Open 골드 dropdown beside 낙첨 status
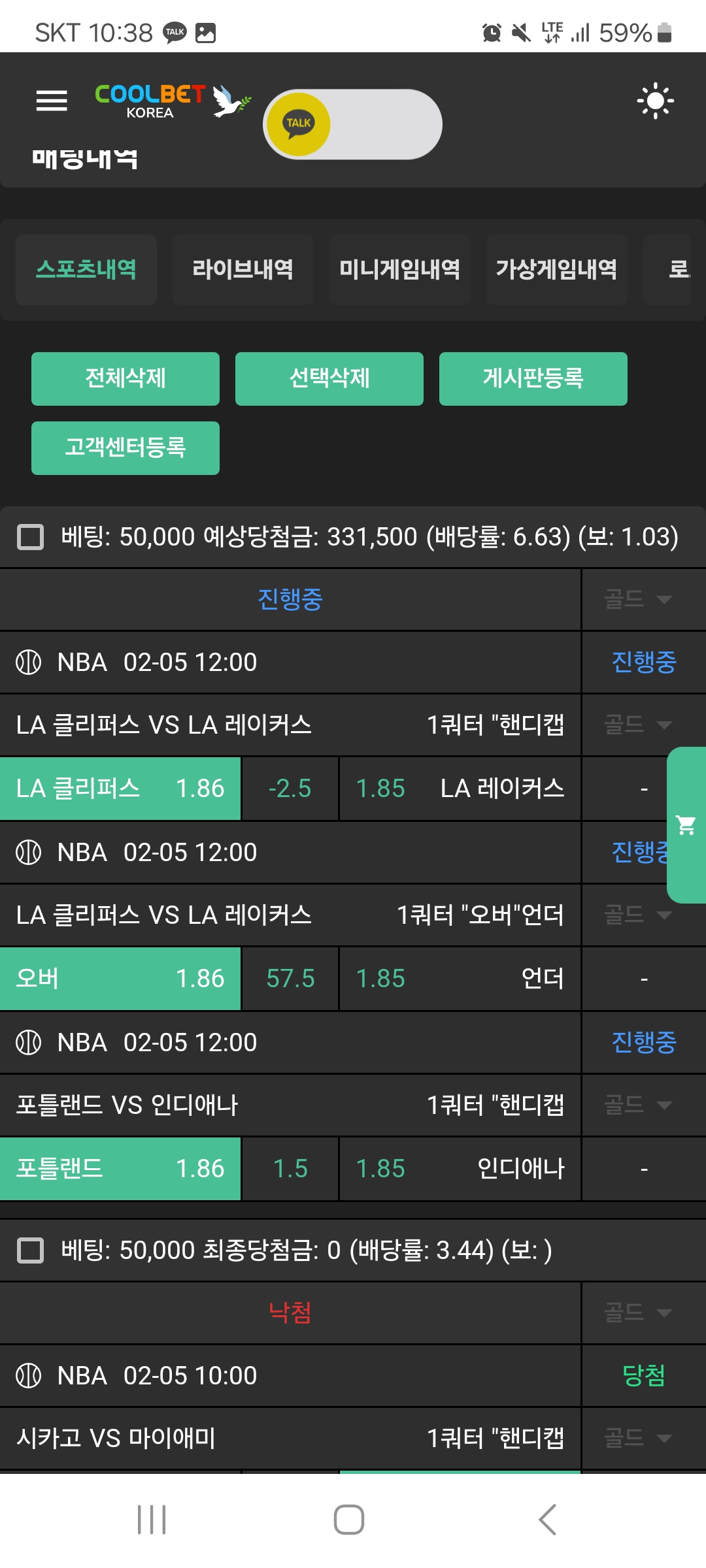 pos(638,1313)
